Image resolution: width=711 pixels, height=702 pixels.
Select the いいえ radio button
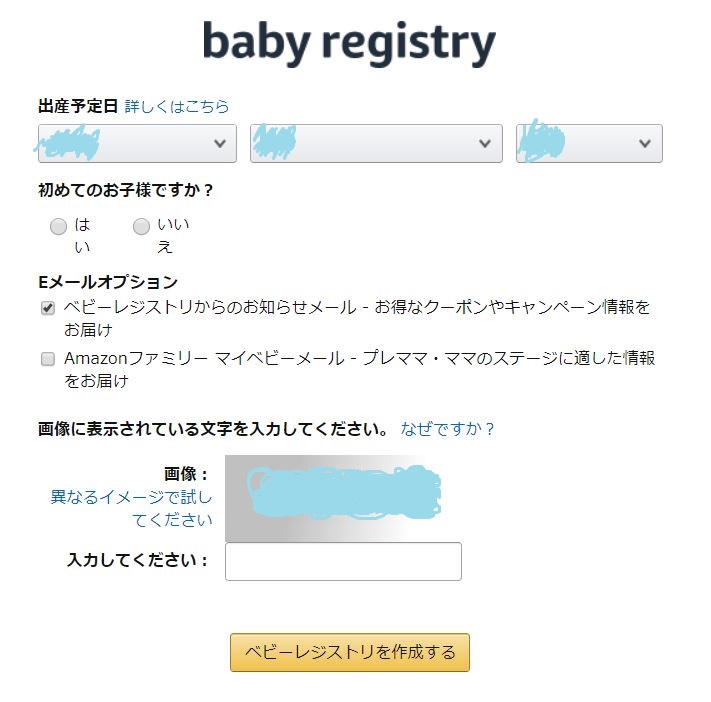point(141,226)
